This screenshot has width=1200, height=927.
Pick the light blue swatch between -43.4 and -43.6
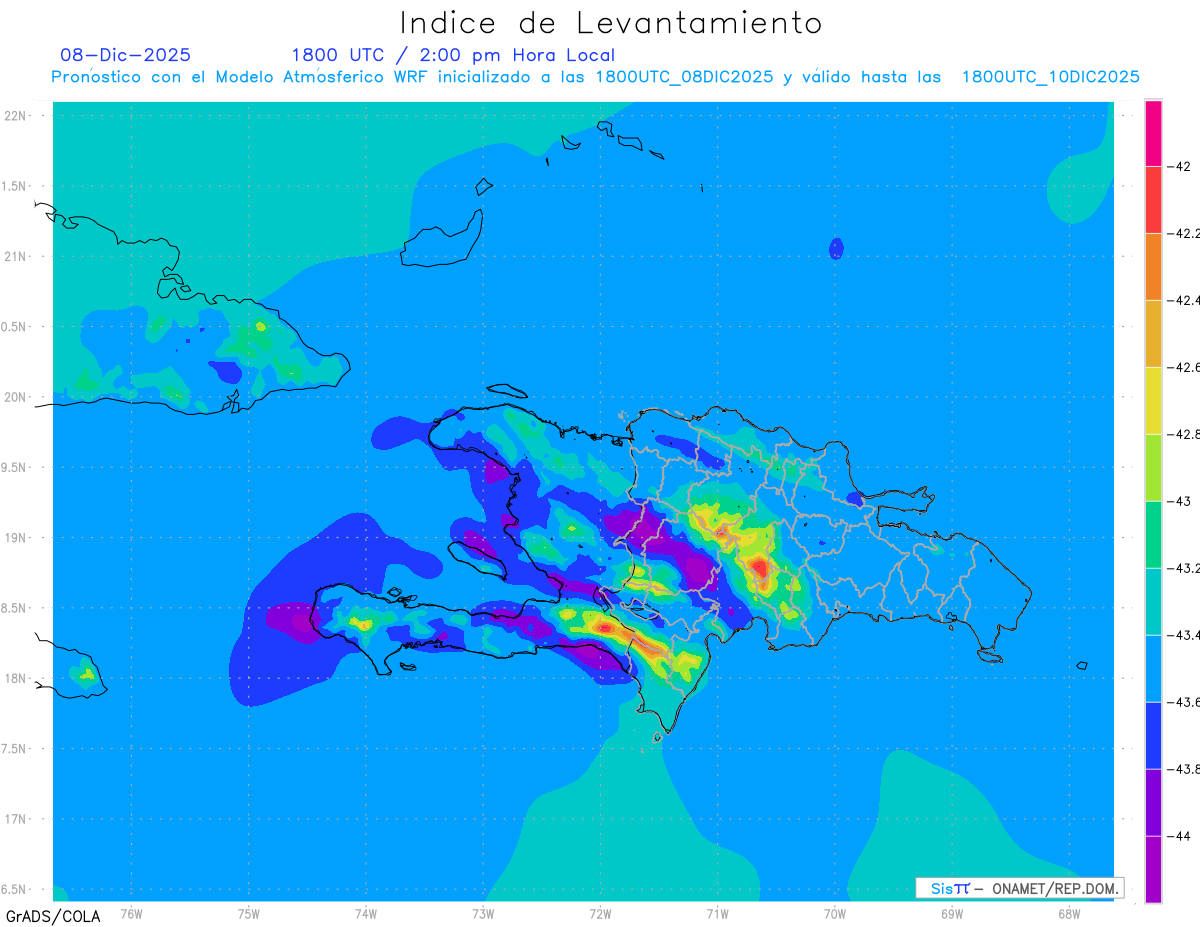point(1153,669)
